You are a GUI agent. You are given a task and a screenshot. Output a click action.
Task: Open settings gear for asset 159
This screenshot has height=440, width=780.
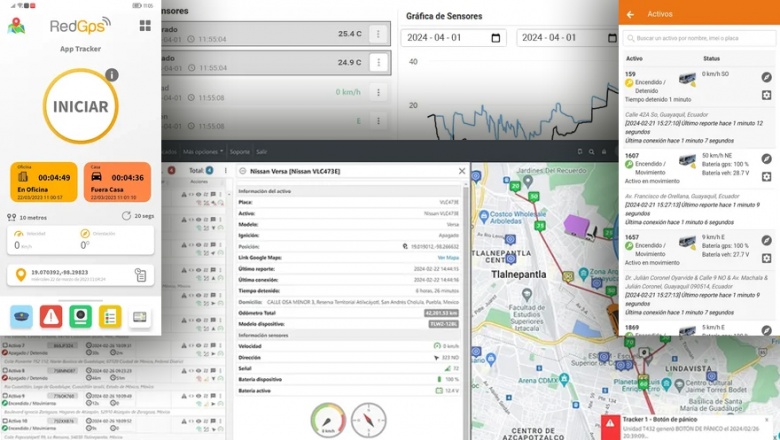tap(766, 95)
